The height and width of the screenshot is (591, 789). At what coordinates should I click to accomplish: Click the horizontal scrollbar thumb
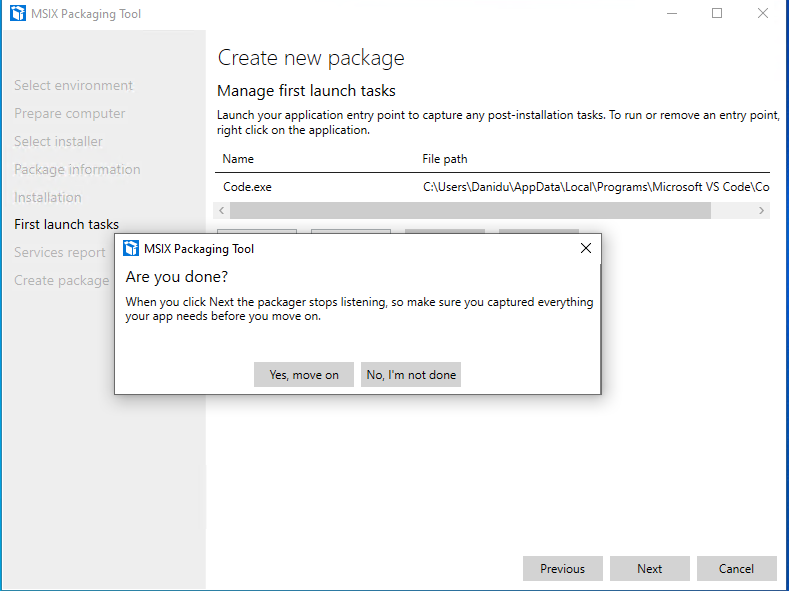click(470, 210)
